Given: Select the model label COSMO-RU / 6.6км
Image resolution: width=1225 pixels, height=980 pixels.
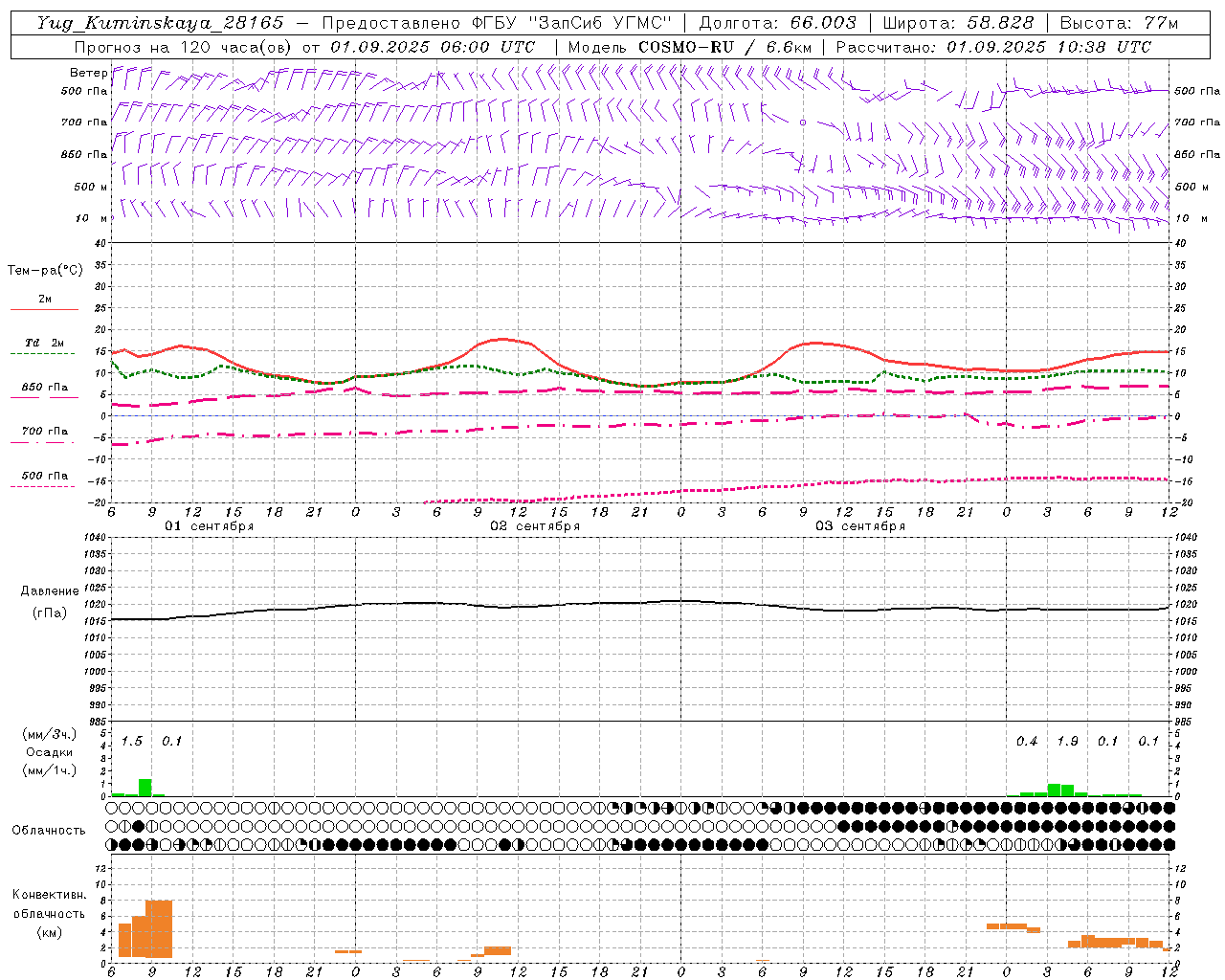Looking at the screenshot, I should 724,47.
